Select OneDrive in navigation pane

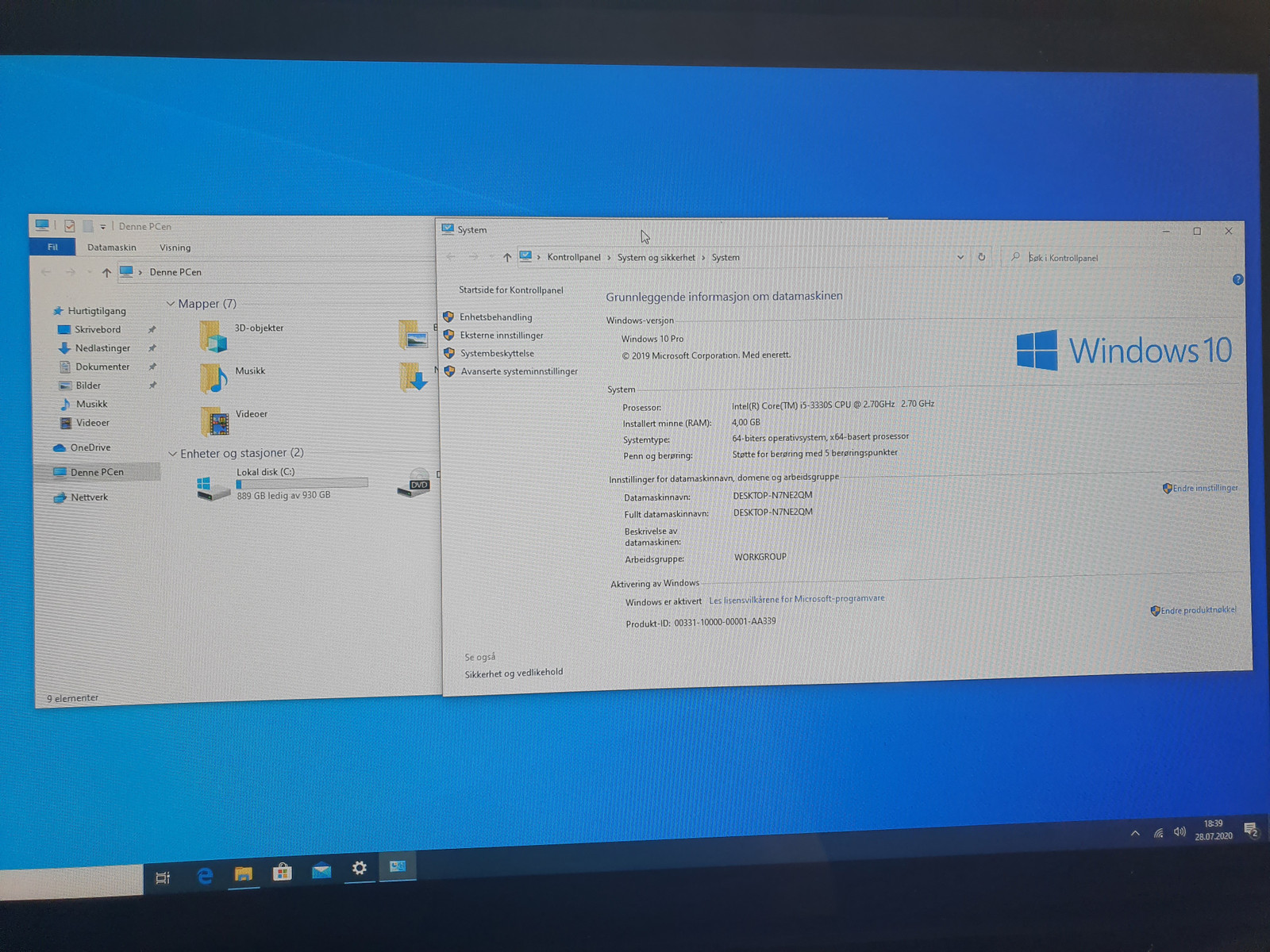point(90,447)
